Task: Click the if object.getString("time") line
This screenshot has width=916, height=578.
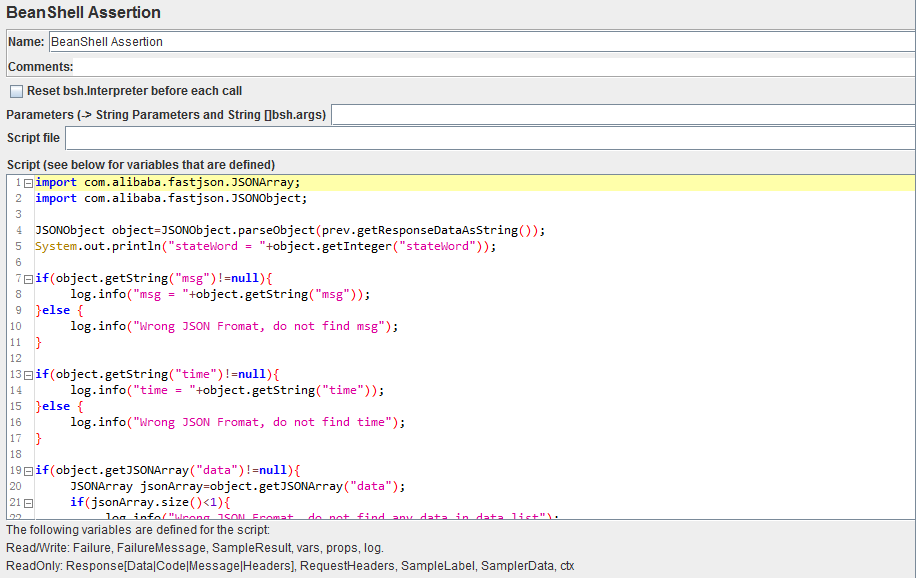Action: pyautogui.click(x=157, y=374)
